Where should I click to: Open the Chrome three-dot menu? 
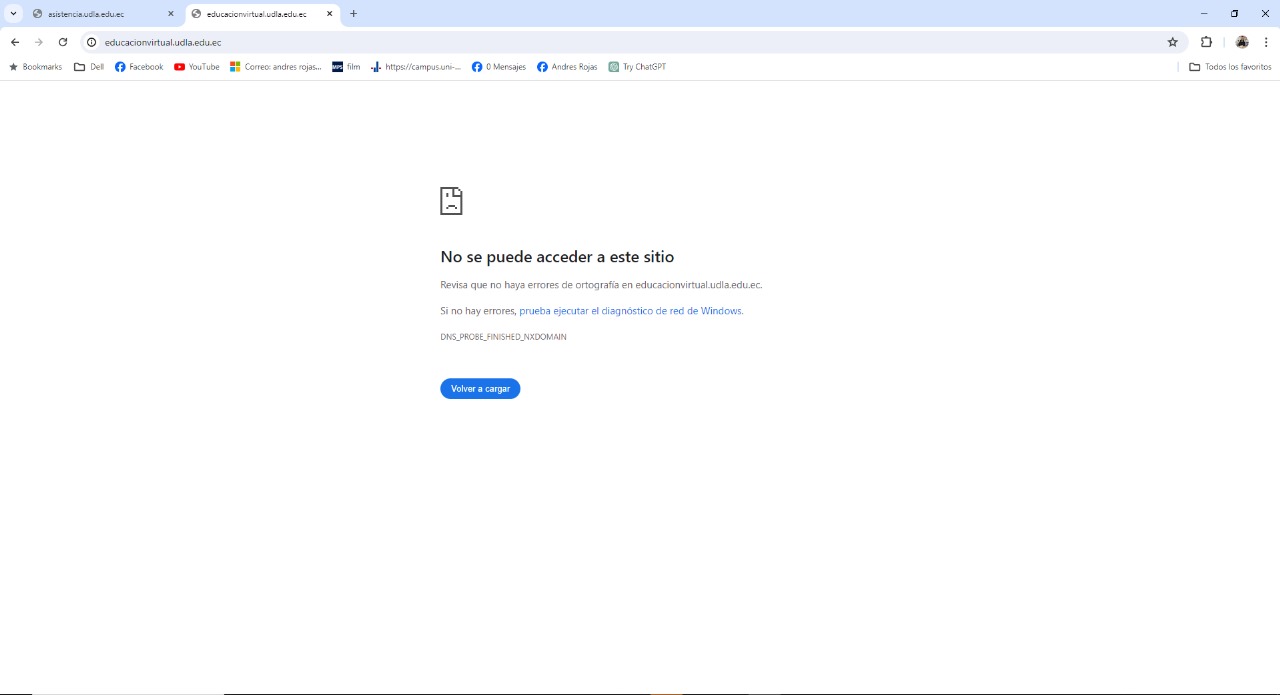pos(1266,42)
